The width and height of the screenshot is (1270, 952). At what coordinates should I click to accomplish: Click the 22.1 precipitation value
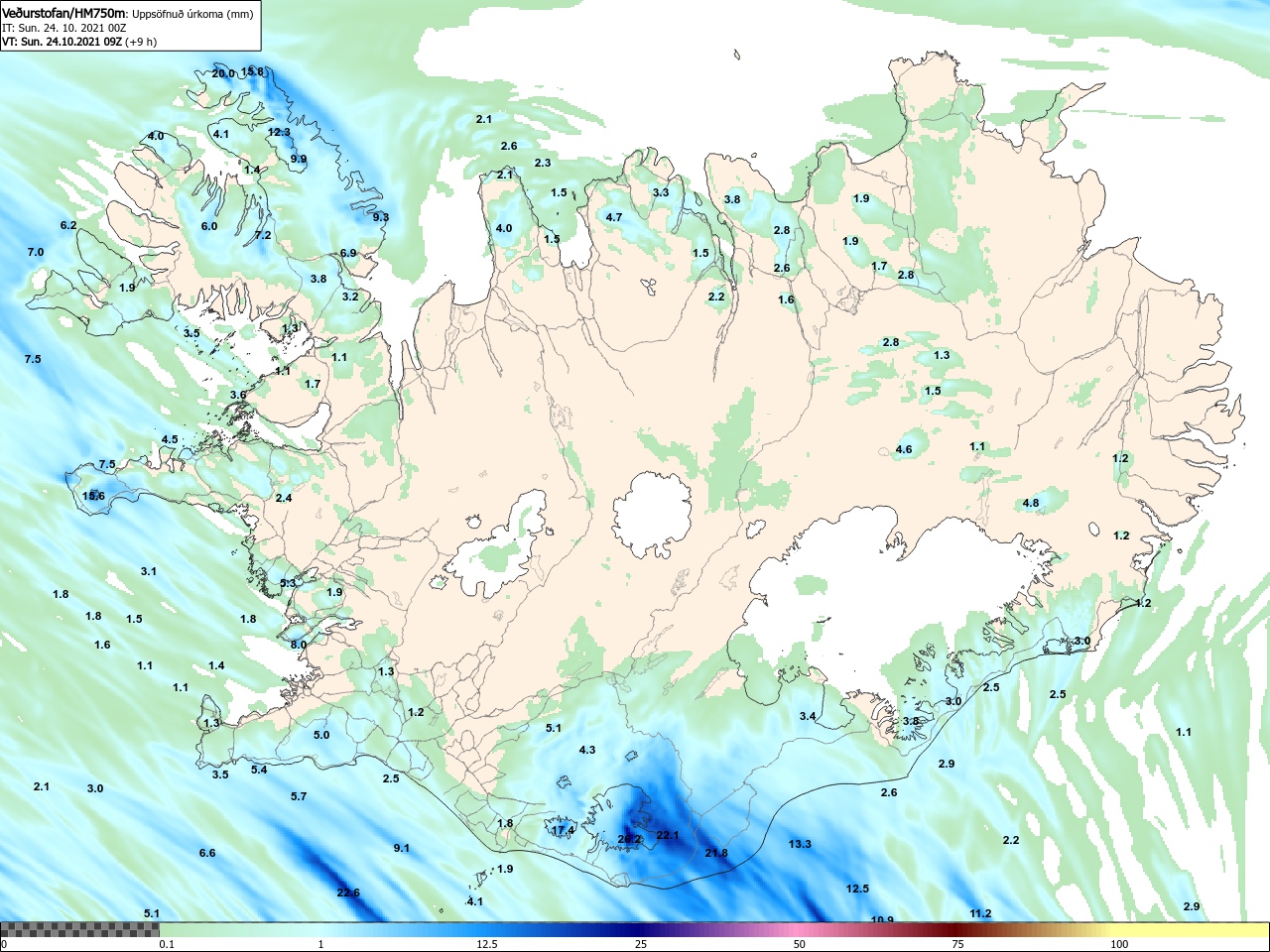click(x=669, y=835)
